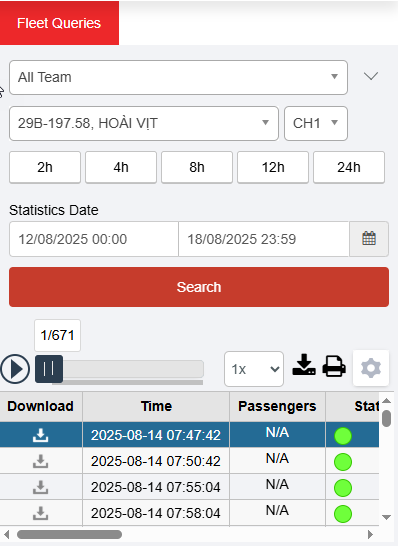Viewport: 398px width, 546px height.
Task: Open the calendar date picker icon
Action: 369,239
